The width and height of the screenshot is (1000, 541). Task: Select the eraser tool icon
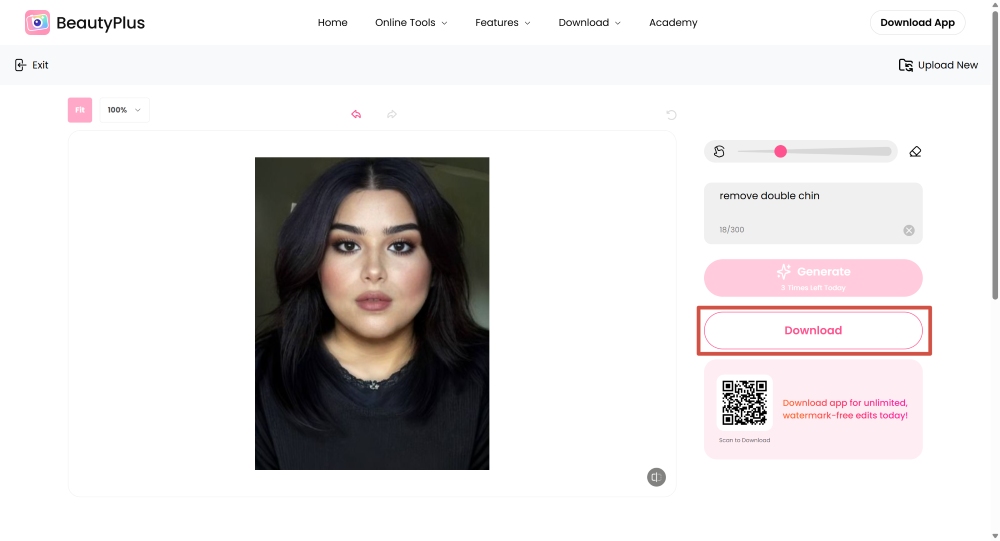coord(915,152)
